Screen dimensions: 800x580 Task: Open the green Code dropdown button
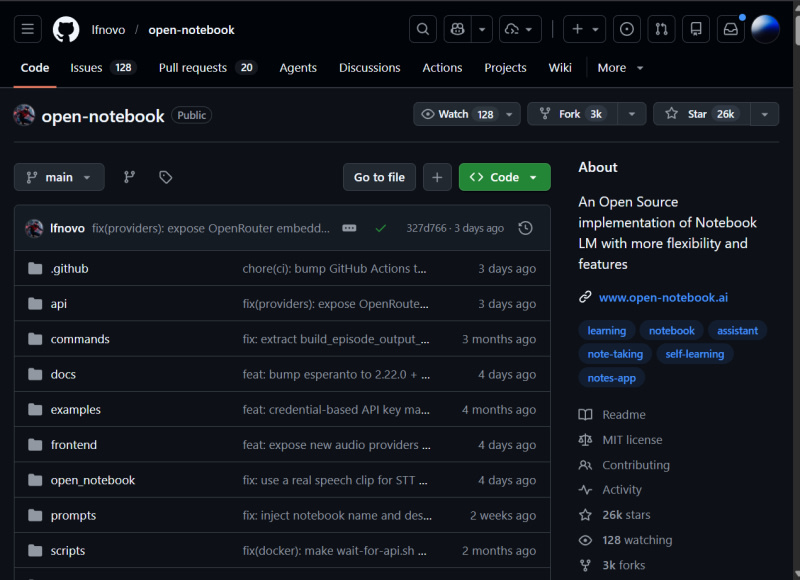click(x=505, y=177)
